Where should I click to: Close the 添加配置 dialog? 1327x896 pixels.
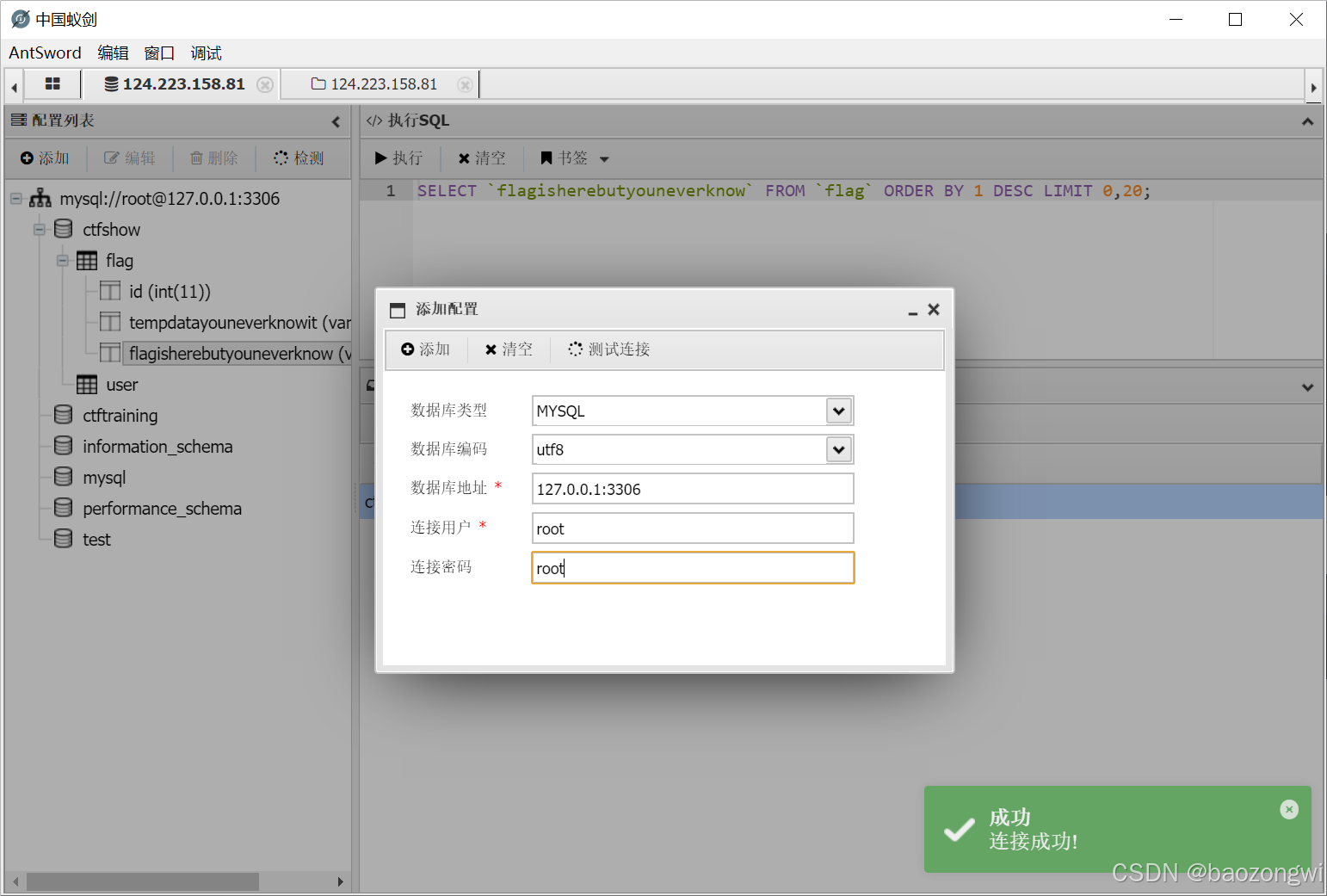click(x=933, y=309)
